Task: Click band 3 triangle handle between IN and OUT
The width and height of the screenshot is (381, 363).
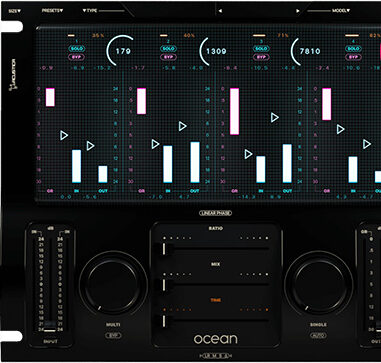Action: click(x=274, y=117)
